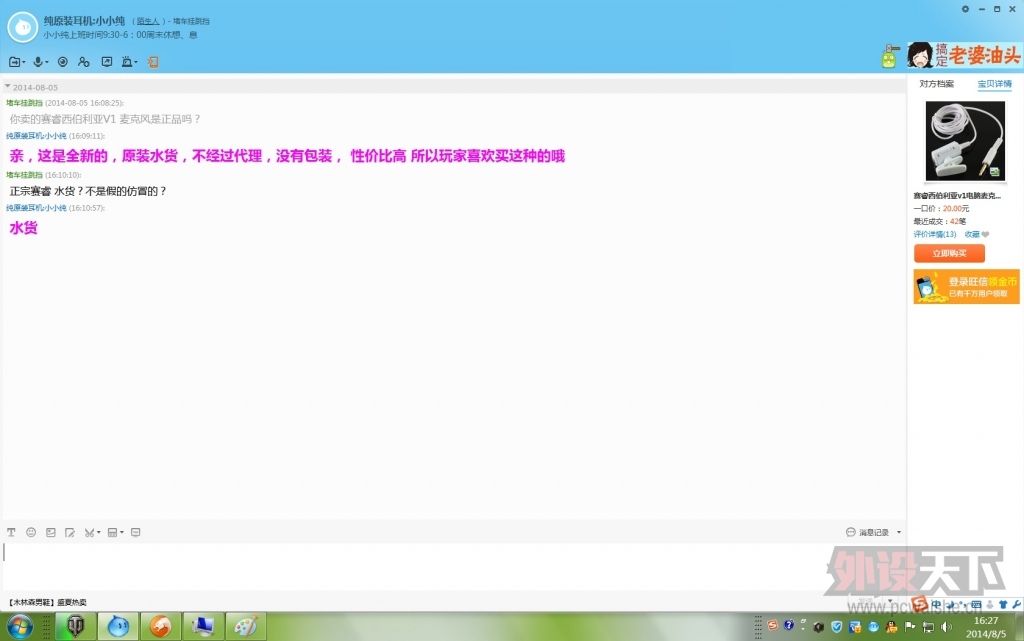The image size is (1024, 641).
Task: Click the send image icon
Action: tap(51, 532)
